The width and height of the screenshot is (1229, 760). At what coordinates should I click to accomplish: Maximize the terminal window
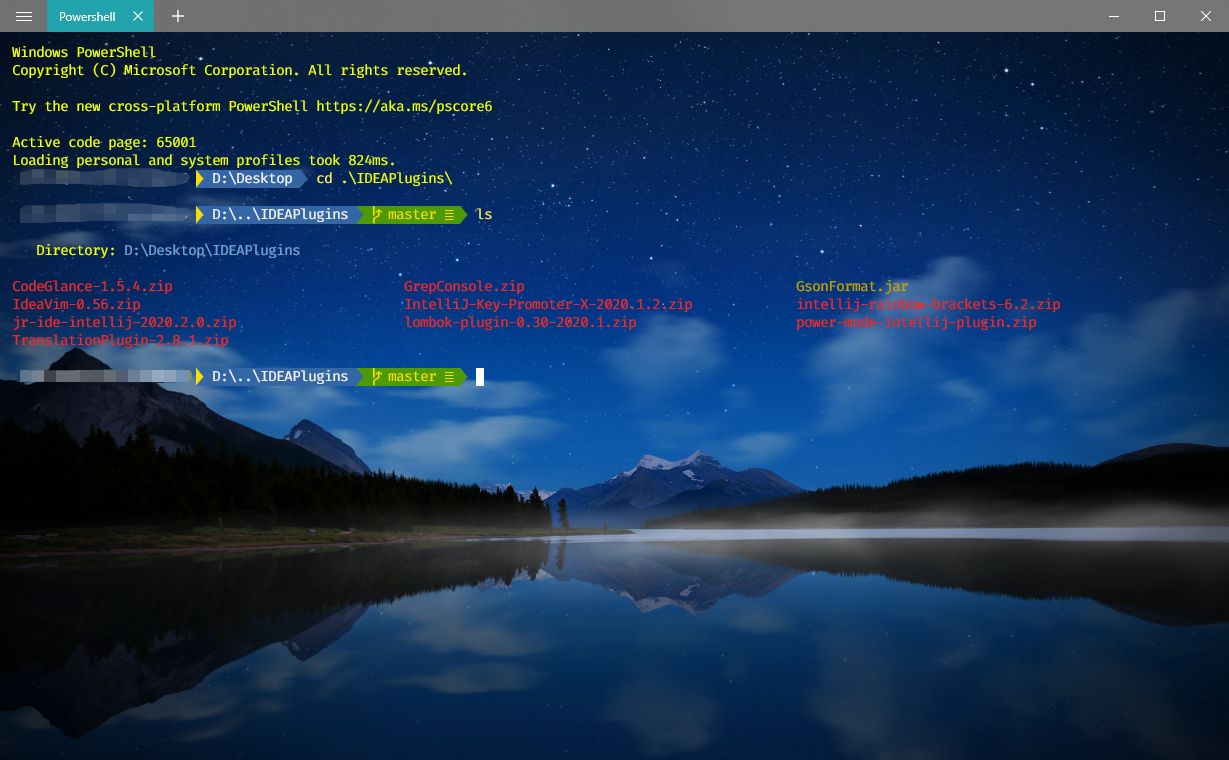click(x=1160, y=16)
